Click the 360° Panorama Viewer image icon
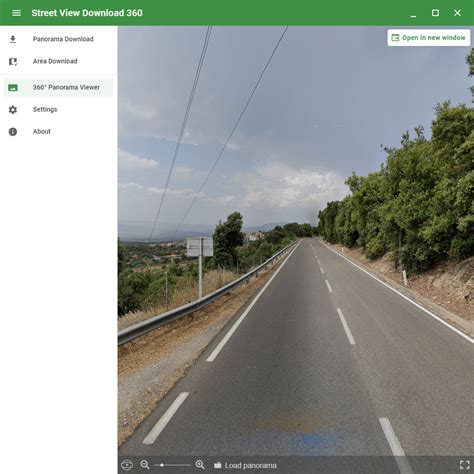The image size is (474, 474). [x=13, y=88]
